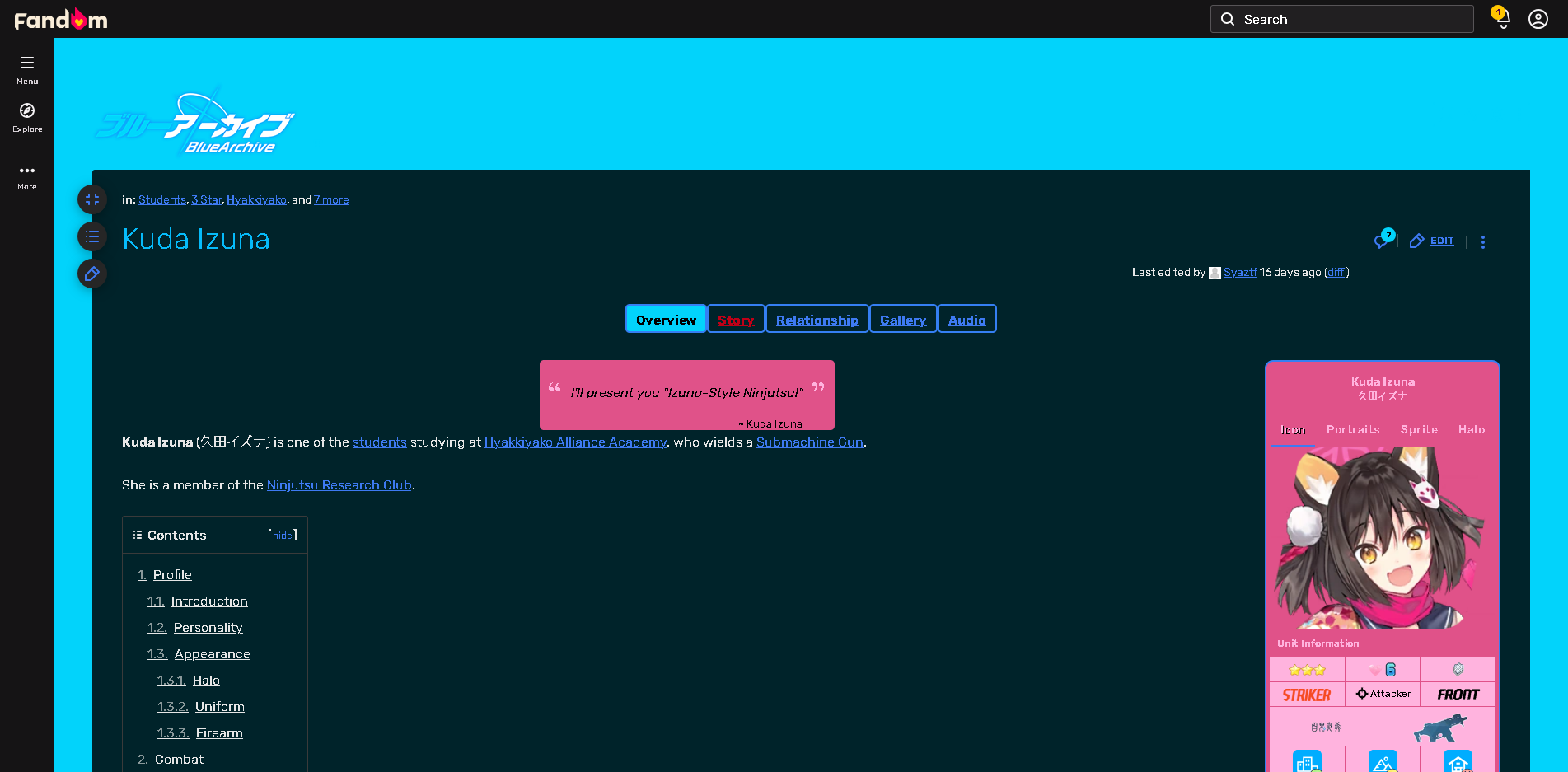1568x772 pixels.
Task: Open the Hyakkiyako category link
Action: click(256, 199)
